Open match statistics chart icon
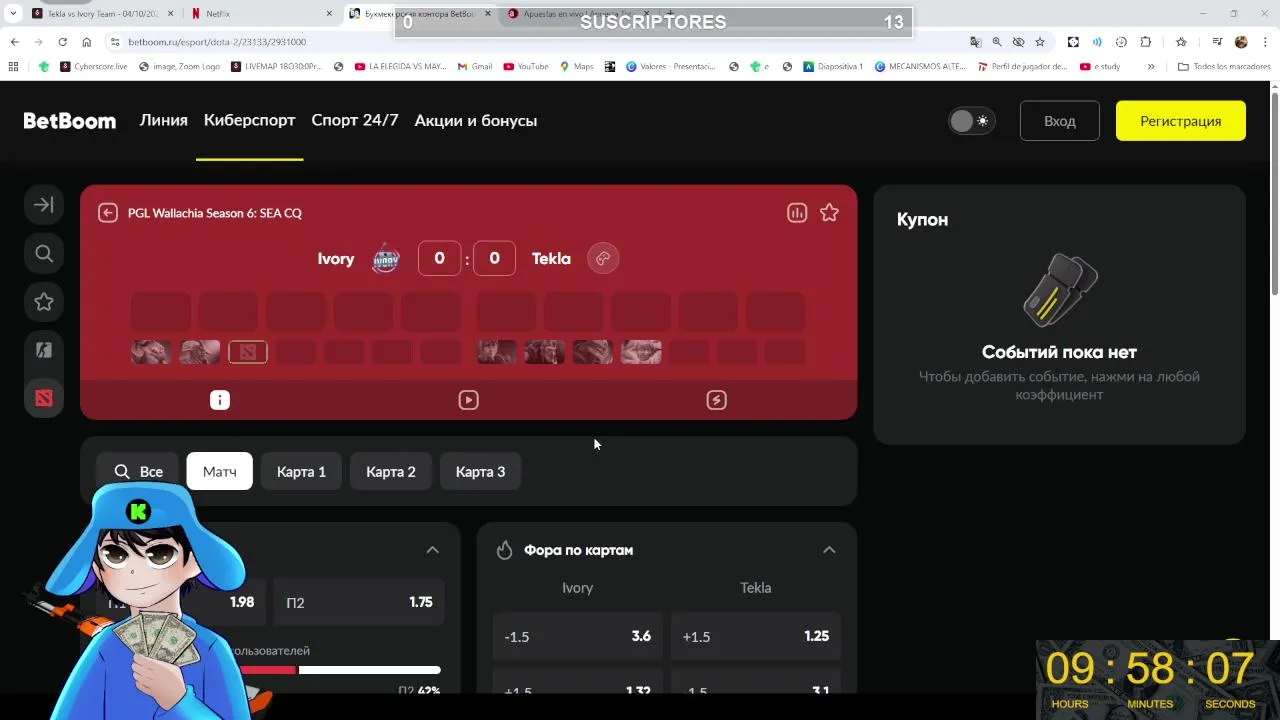 coord(797,213)
